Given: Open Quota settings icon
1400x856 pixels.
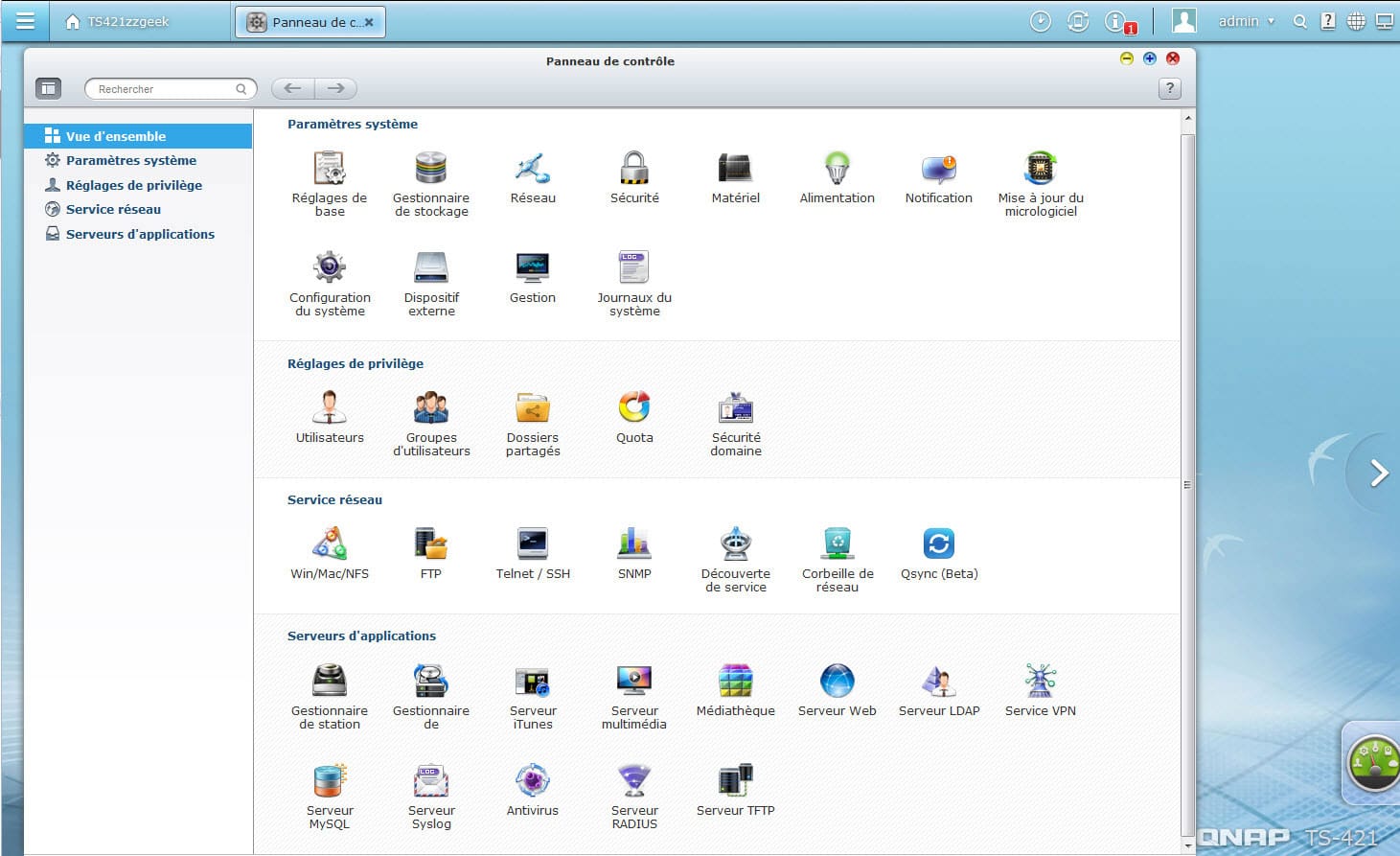Looking at the screenshot, I should 634,407.
